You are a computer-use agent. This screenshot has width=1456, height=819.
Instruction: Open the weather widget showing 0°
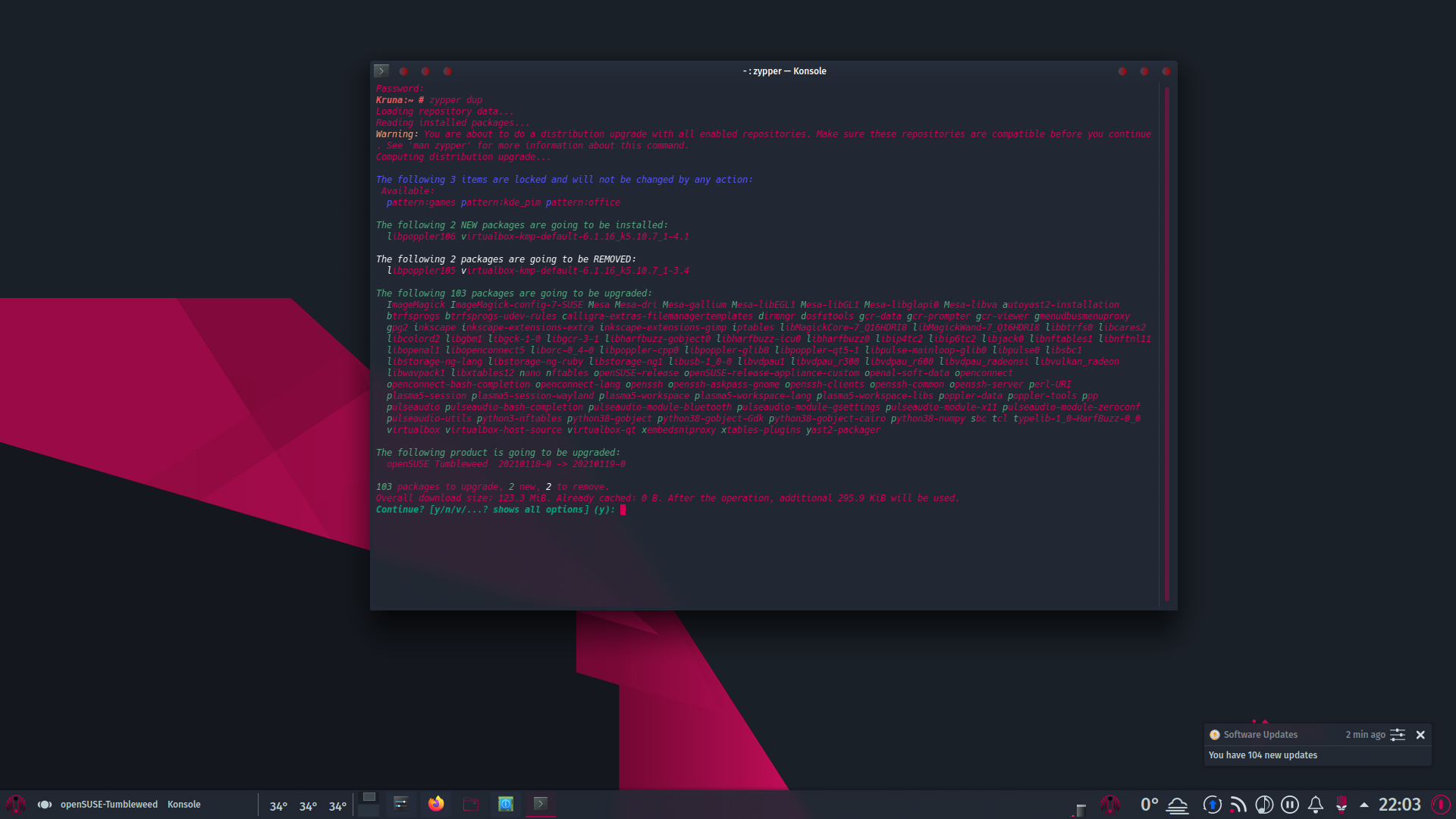1150,805
